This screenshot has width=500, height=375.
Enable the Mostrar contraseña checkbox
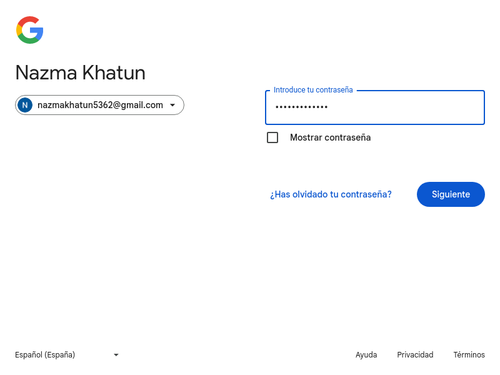pos(272,137)
